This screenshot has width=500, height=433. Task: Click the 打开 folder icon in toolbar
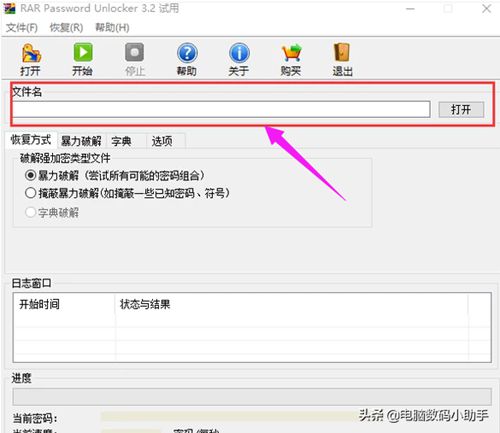pyautogui.click(x=31, y=53)
